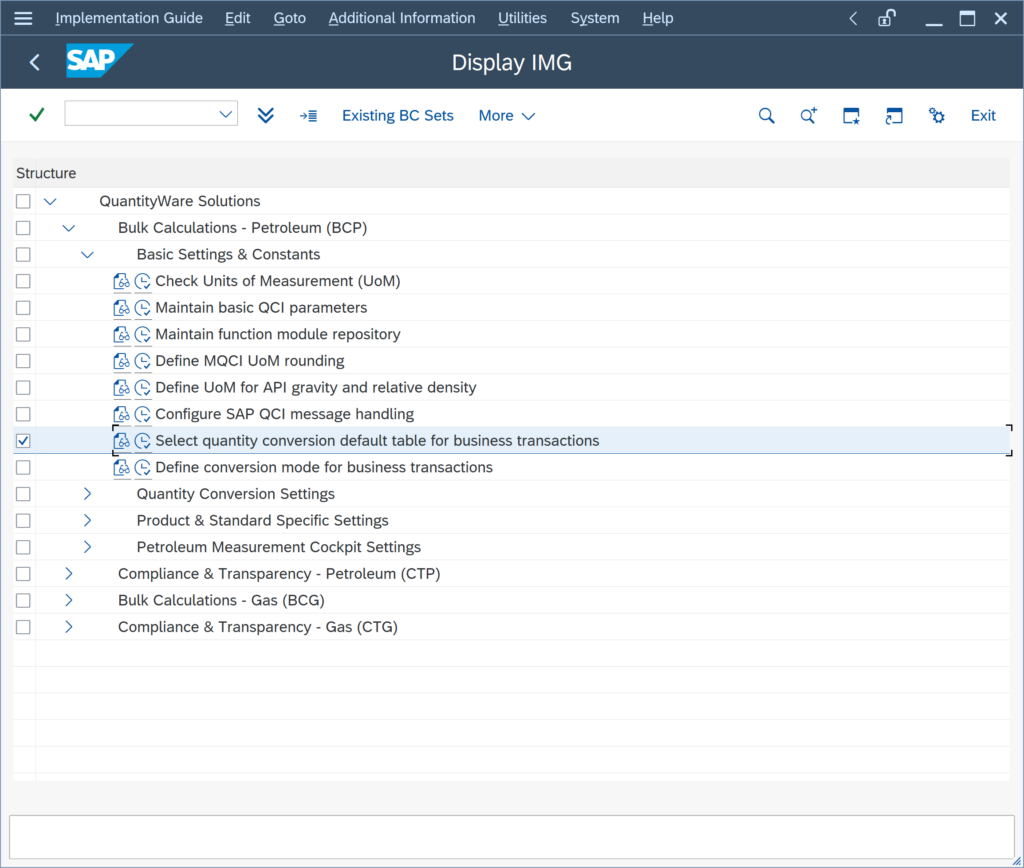1024x868 pixels.
Task: Execute activity icon for Define MQCI UoM rounding
Action: (142, 361)
